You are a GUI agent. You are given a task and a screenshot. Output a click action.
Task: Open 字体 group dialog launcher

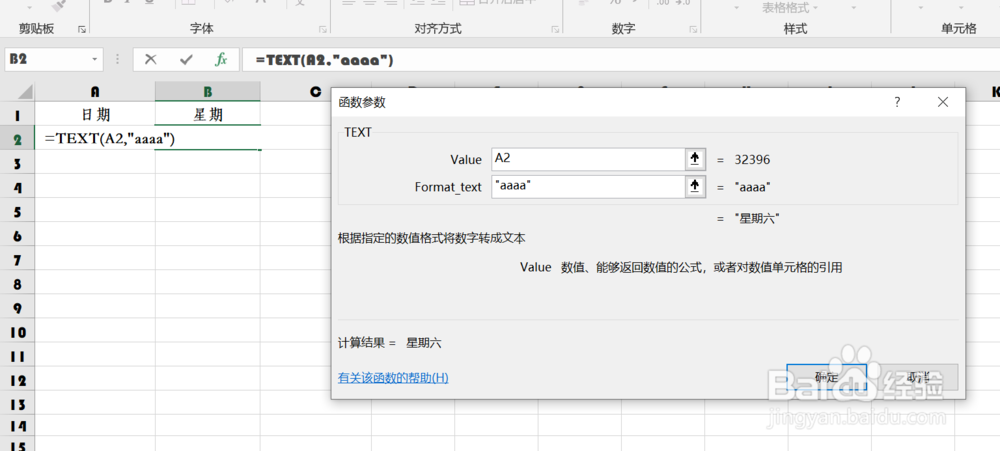click(323, 29)
